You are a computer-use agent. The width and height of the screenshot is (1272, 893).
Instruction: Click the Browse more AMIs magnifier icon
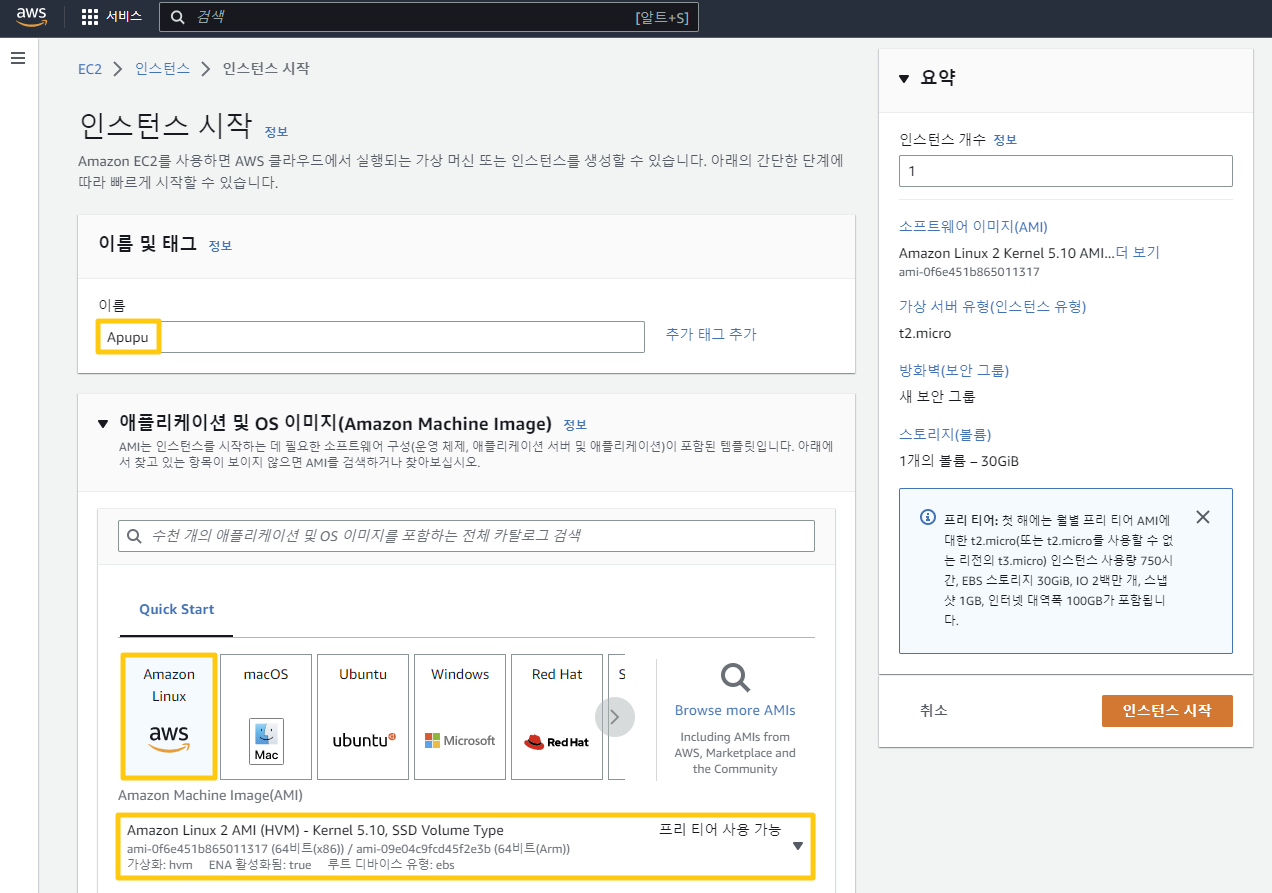click(x=736, y=678)
